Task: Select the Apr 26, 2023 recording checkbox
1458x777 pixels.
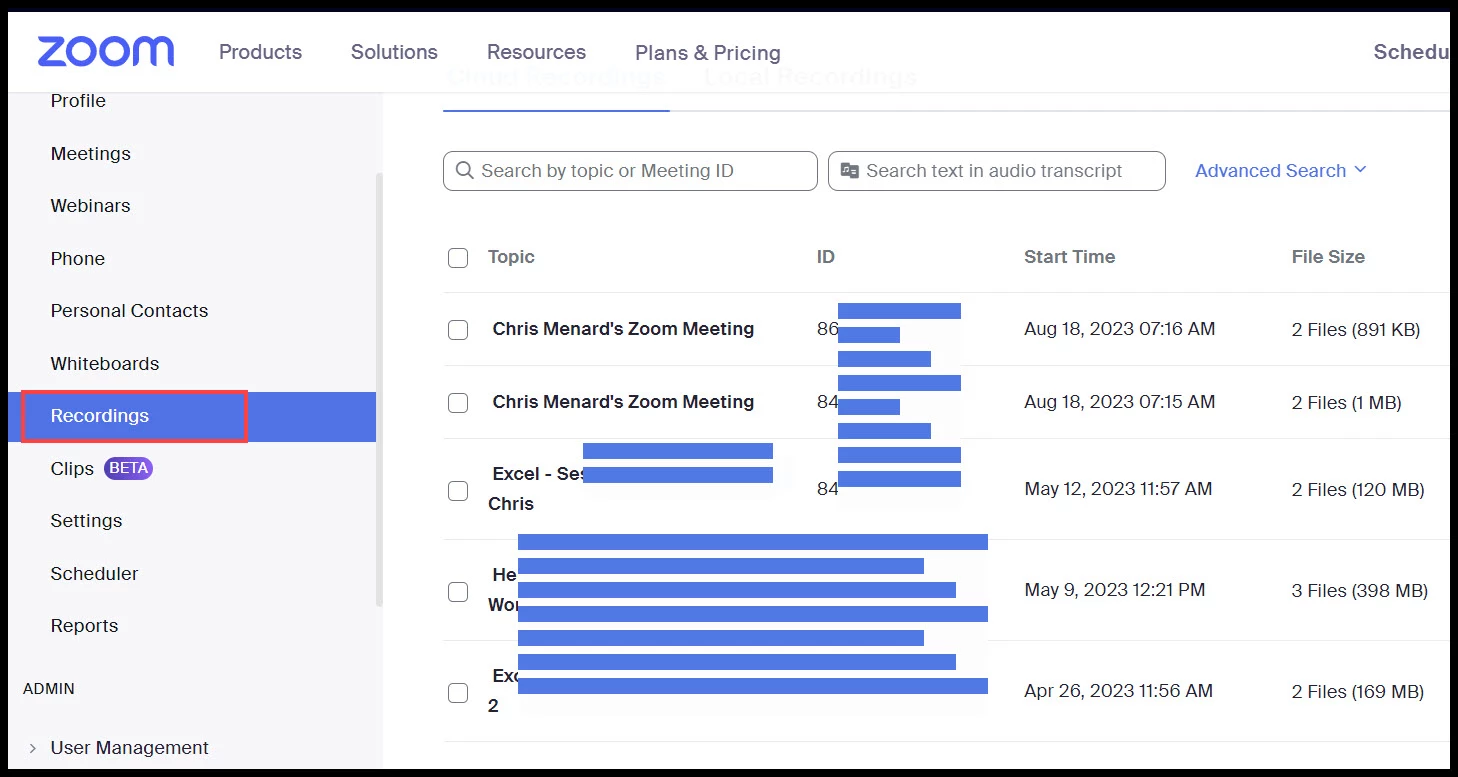Action: point(458,693)
